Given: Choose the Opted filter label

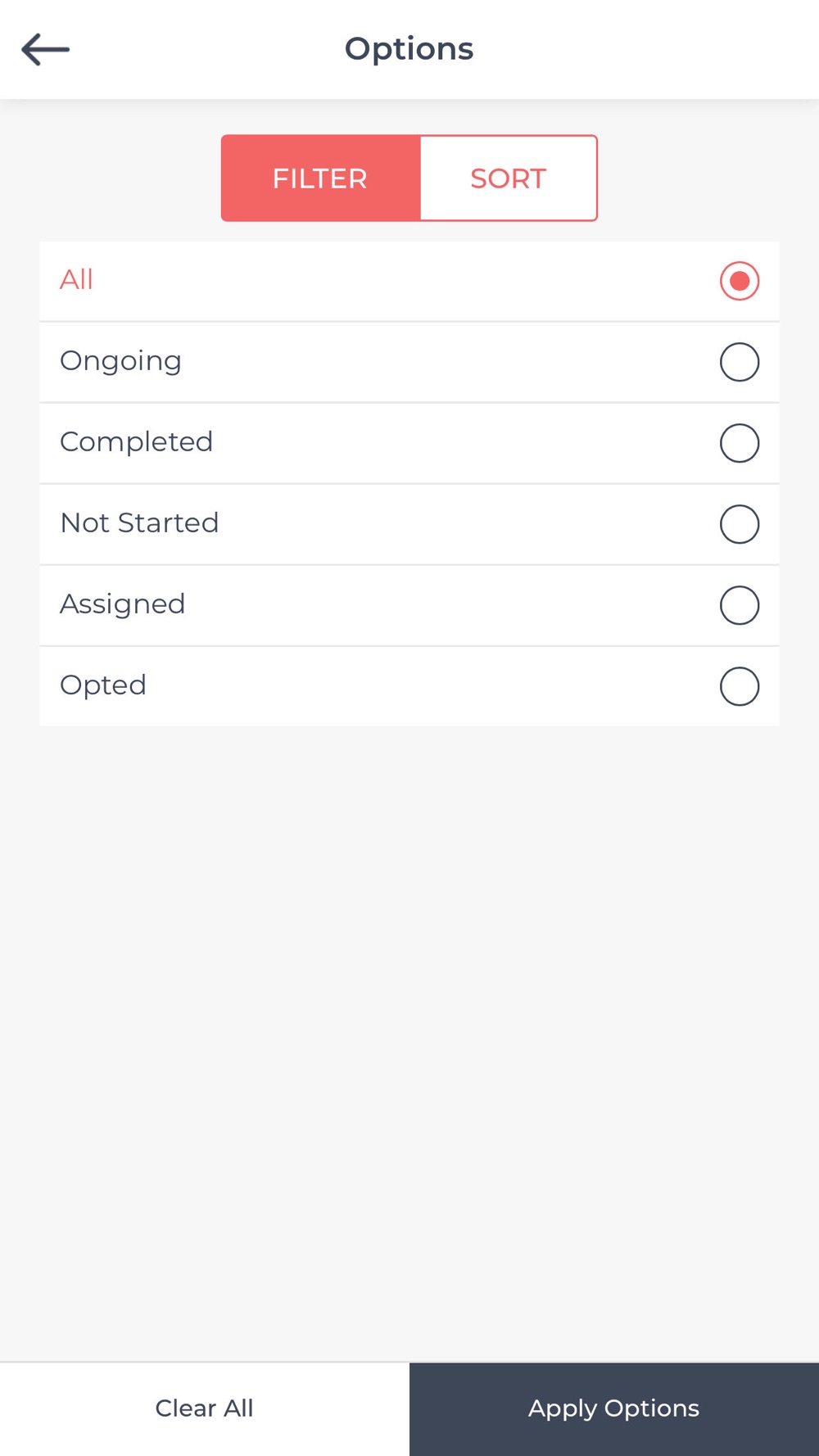Looking at the screenshot, I should (103, 685).
